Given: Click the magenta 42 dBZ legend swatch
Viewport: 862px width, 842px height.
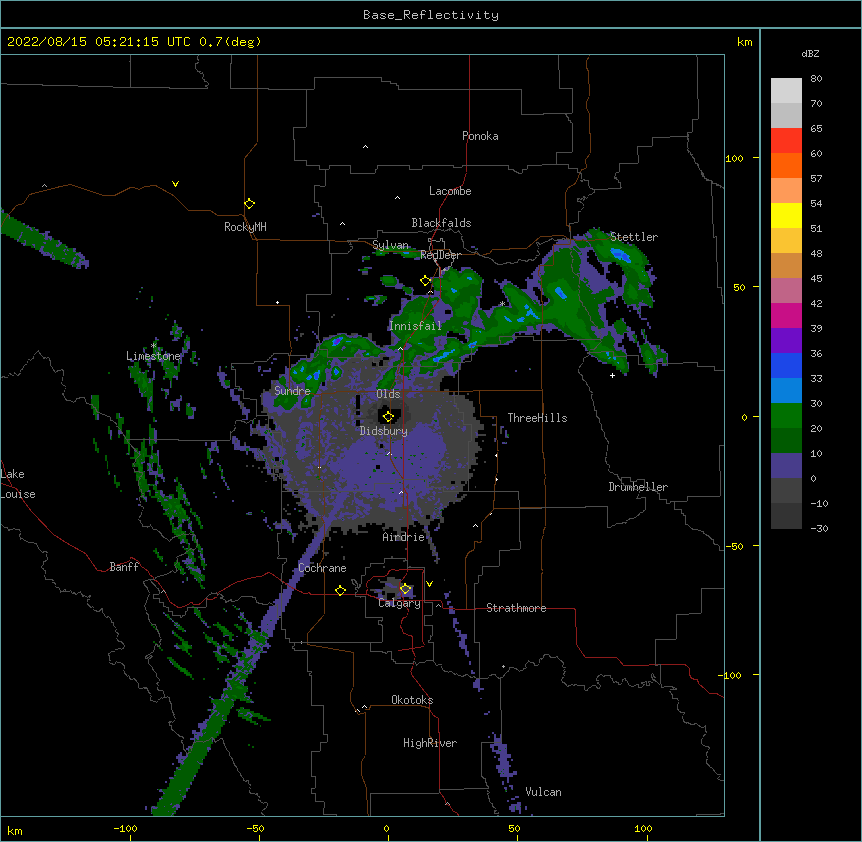Looking at the screenshot, I should point(786,315).
